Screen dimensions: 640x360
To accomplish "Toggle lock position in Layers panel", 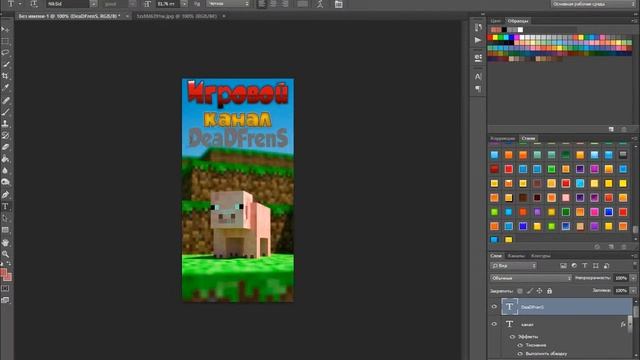I will (539, 291).
